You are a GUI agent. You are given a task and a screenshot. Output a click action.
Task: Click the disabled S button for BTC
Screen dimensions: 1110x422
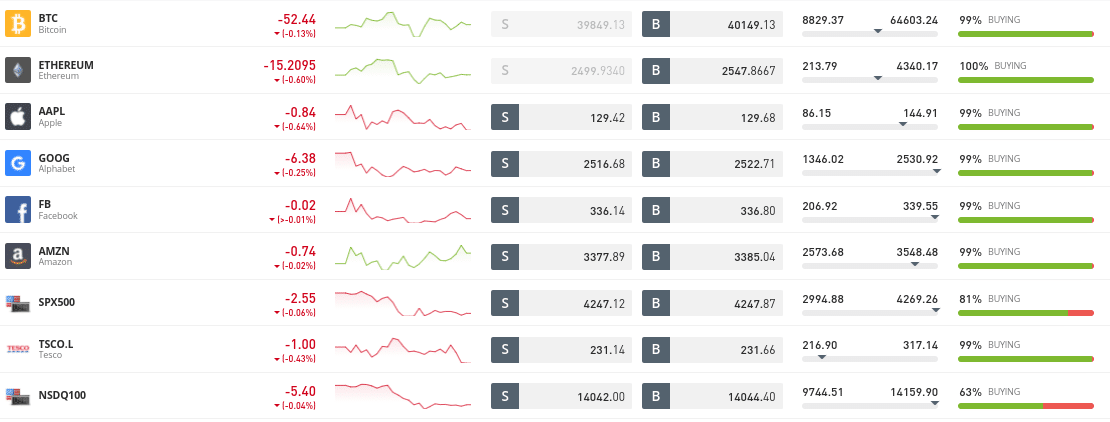[505, 24]
